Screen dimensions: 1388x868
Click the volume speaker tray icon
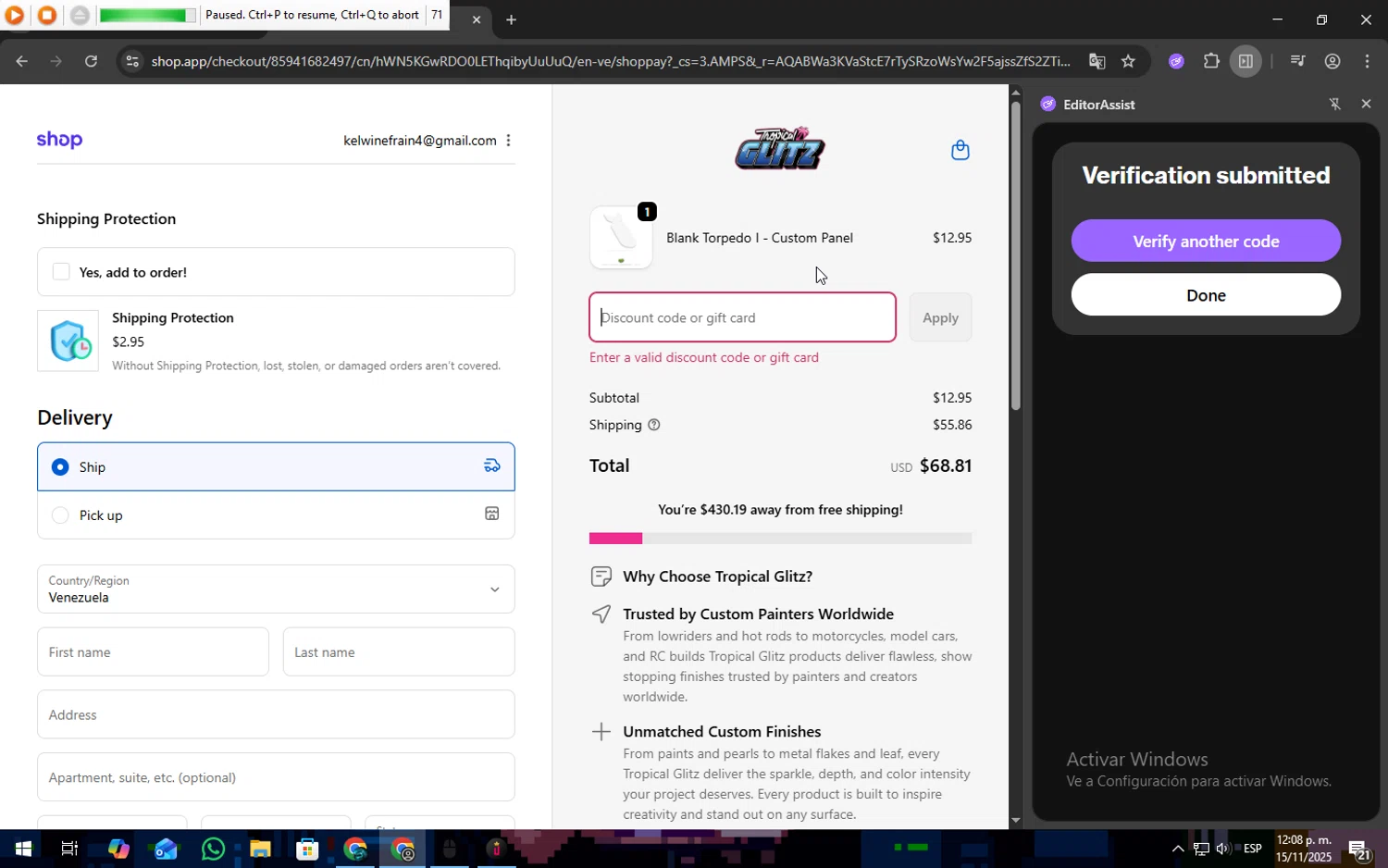(x=1222, y=849)
